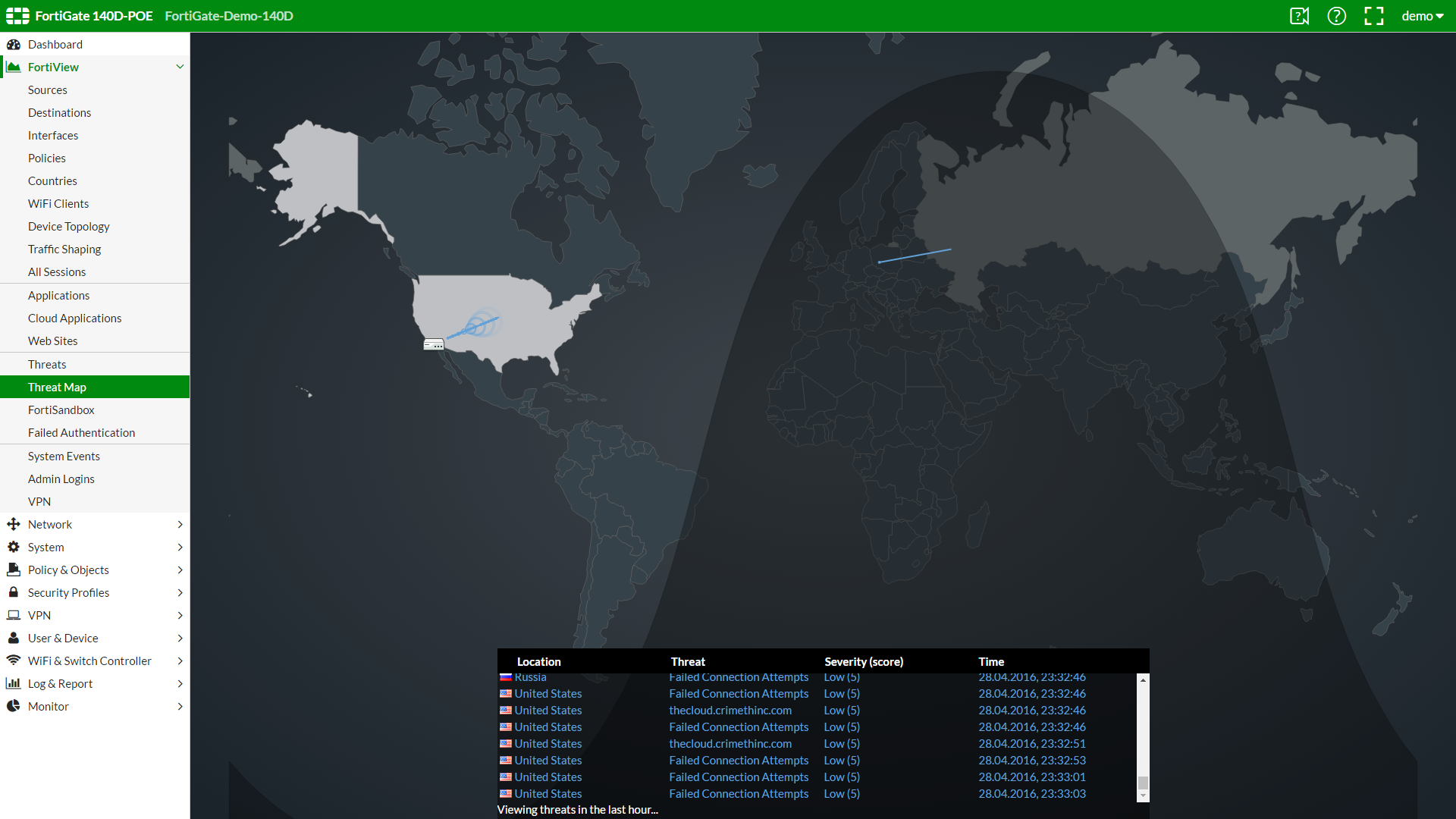The image size is (1456, 819).
Task: Open the Threats menu item
Action: (47, 365)
